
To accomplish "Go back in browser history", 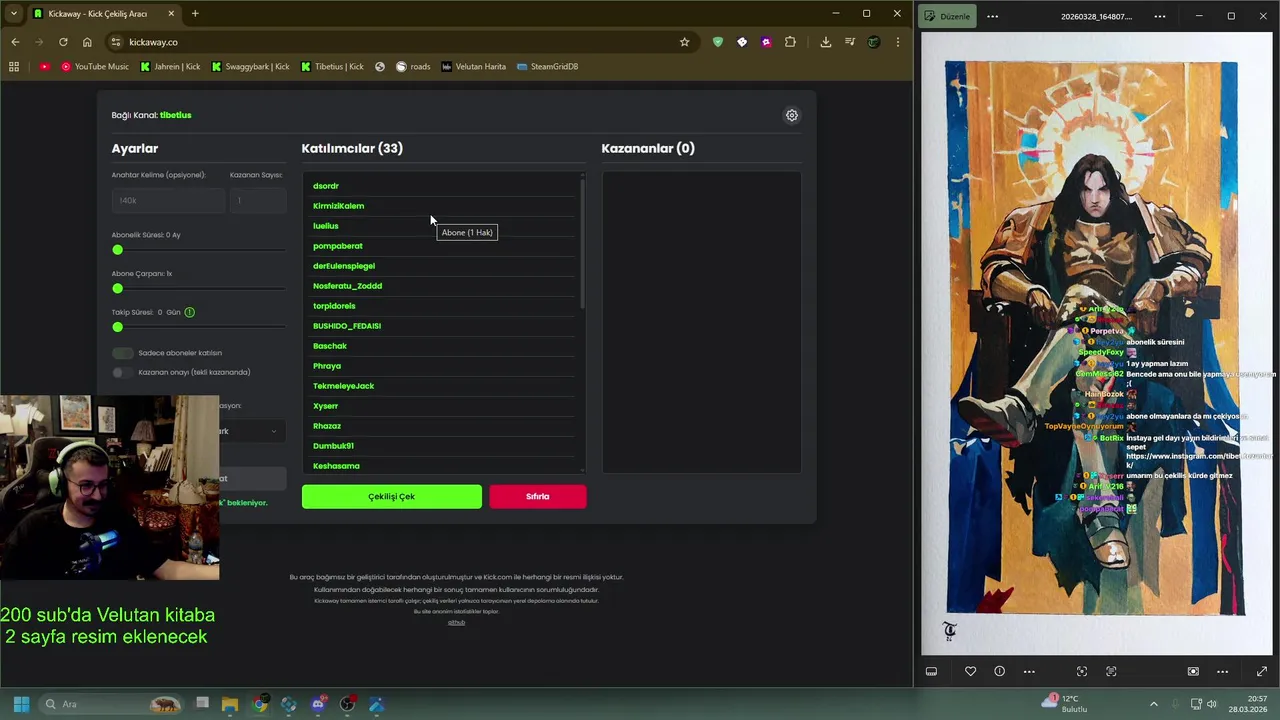I will coord(15,42).
